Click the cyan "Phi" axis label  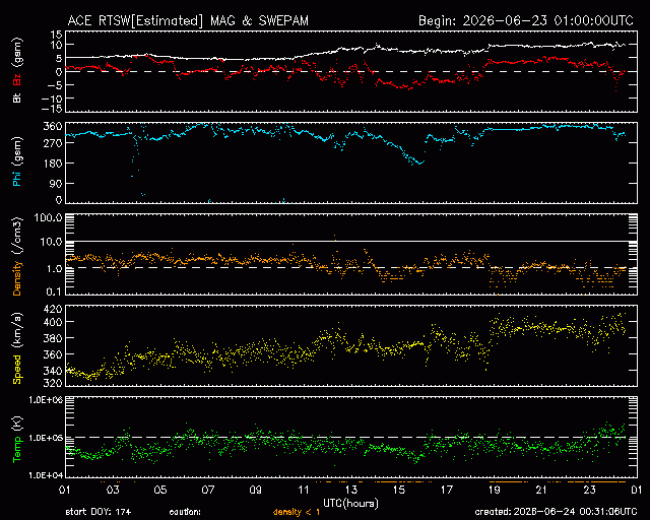coord(17,177)
